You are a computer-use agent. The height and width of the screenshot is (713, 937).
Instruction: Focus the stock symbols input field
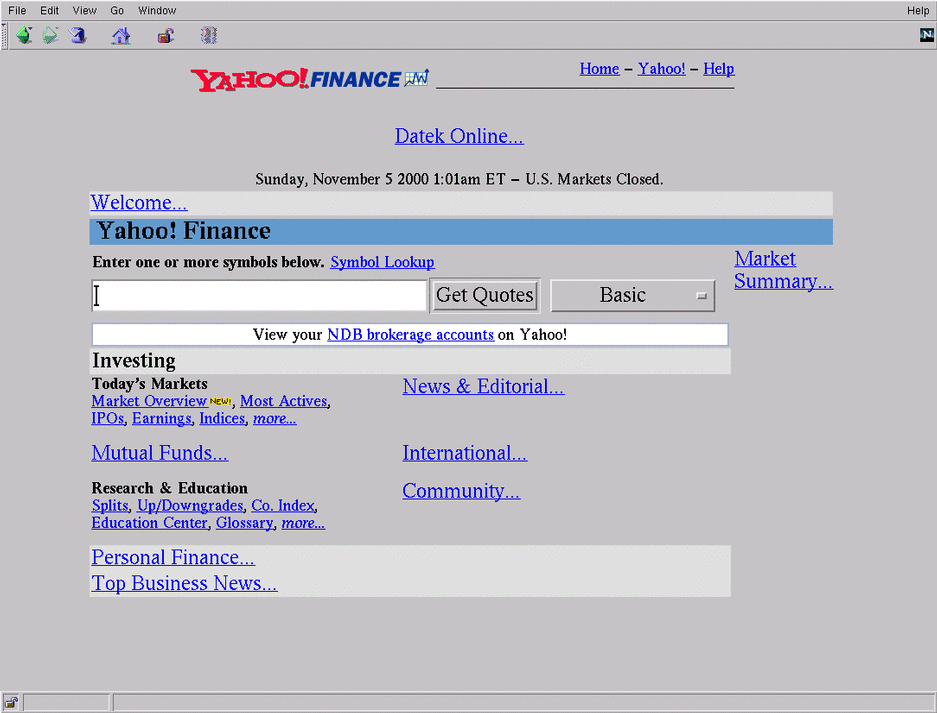259,295
